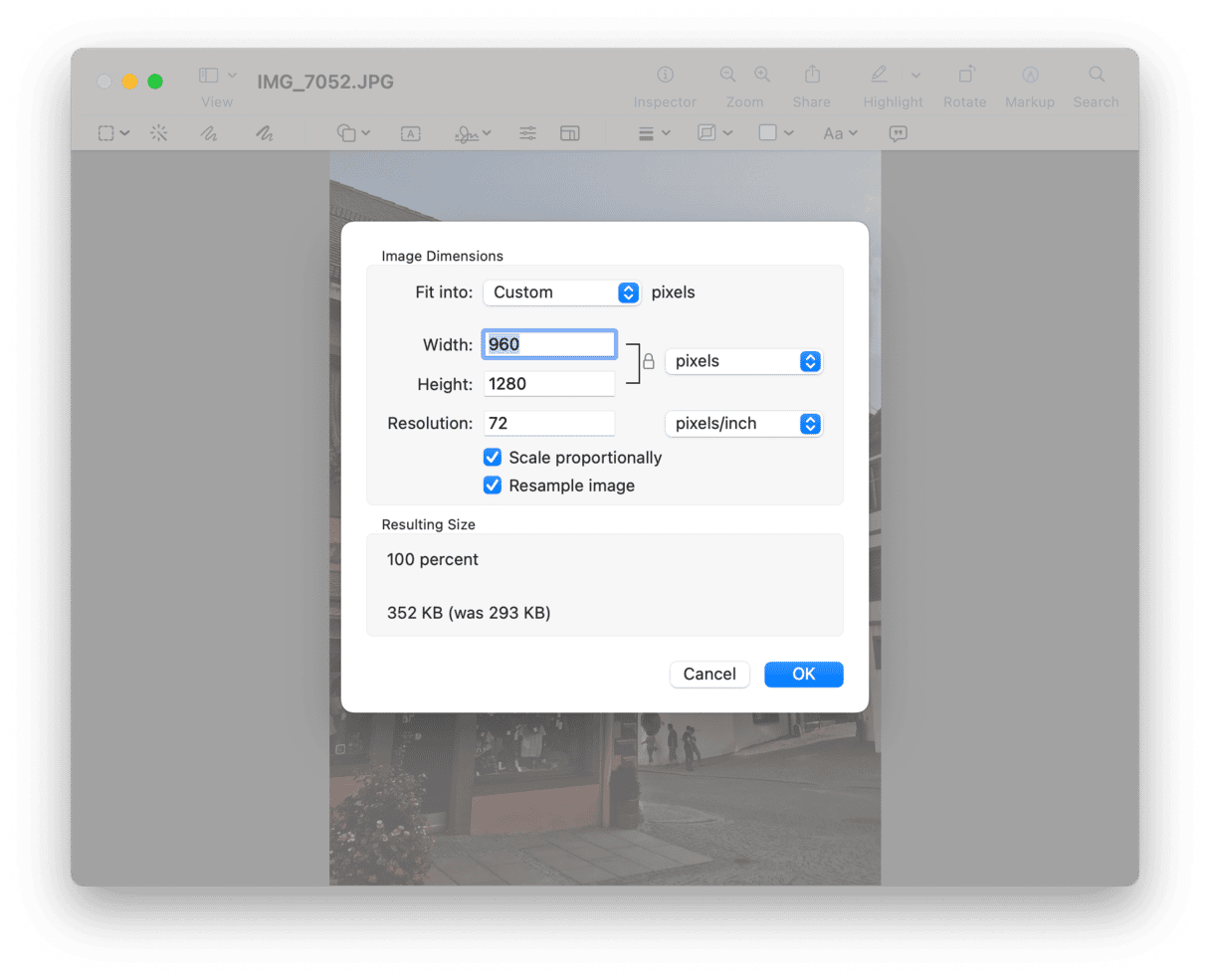Click the Zoom out magnifier icon
Viewport: 1210px width, 980px height.
(728, 75)
